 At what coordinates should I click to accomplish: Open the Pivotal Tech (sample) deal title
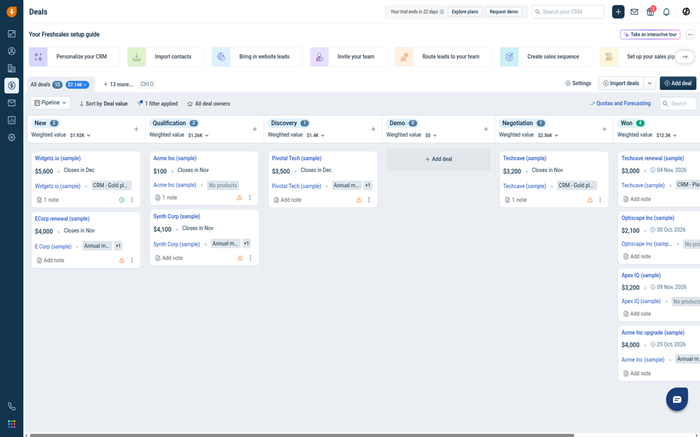pyautogui.click(x=296, y=158)
